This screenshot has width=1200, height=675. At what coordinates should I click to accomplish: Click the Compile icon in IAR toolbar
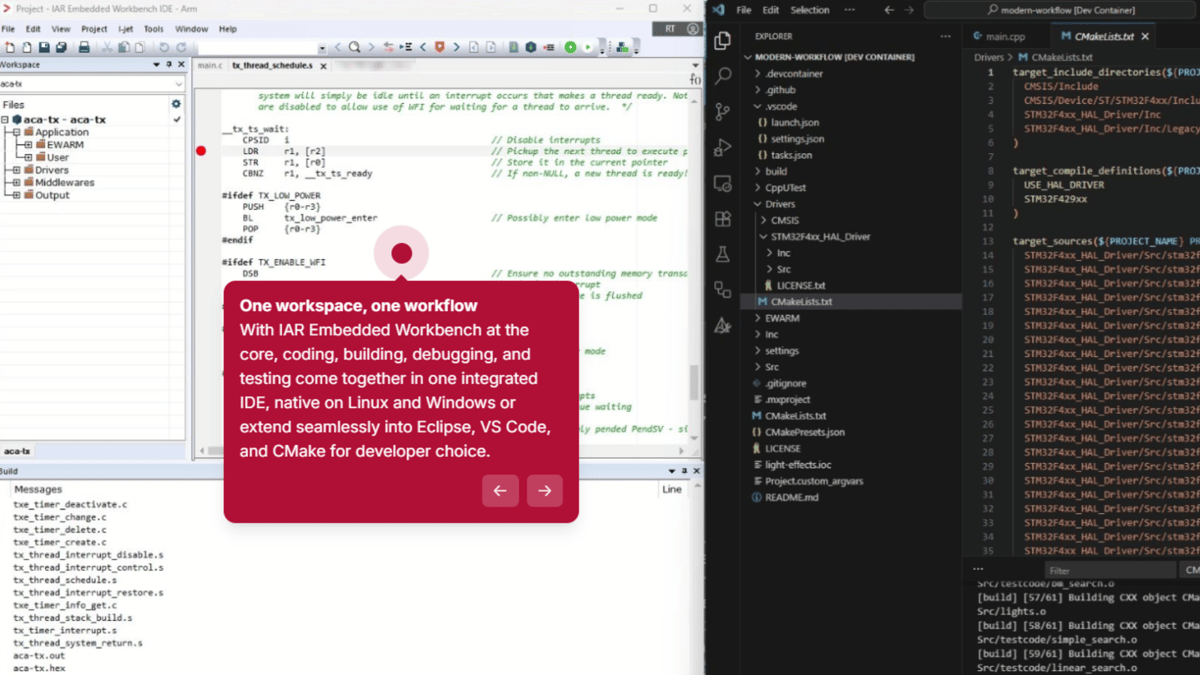point(513,47)
